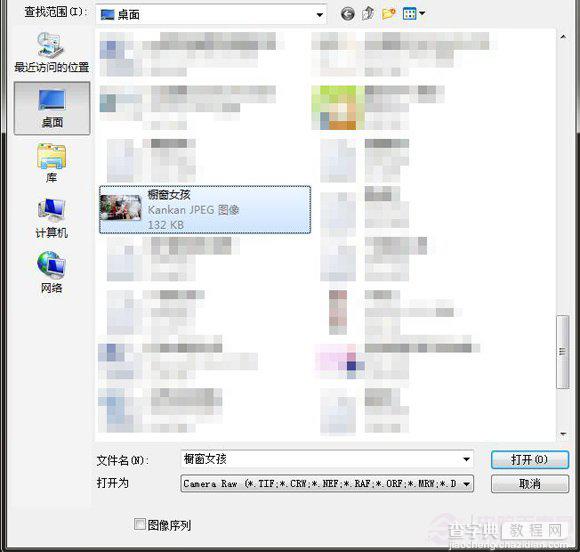Screen dimensions: 580x552
Task: Toggle the 图像序列 checkbox
Action: point(139,524)
